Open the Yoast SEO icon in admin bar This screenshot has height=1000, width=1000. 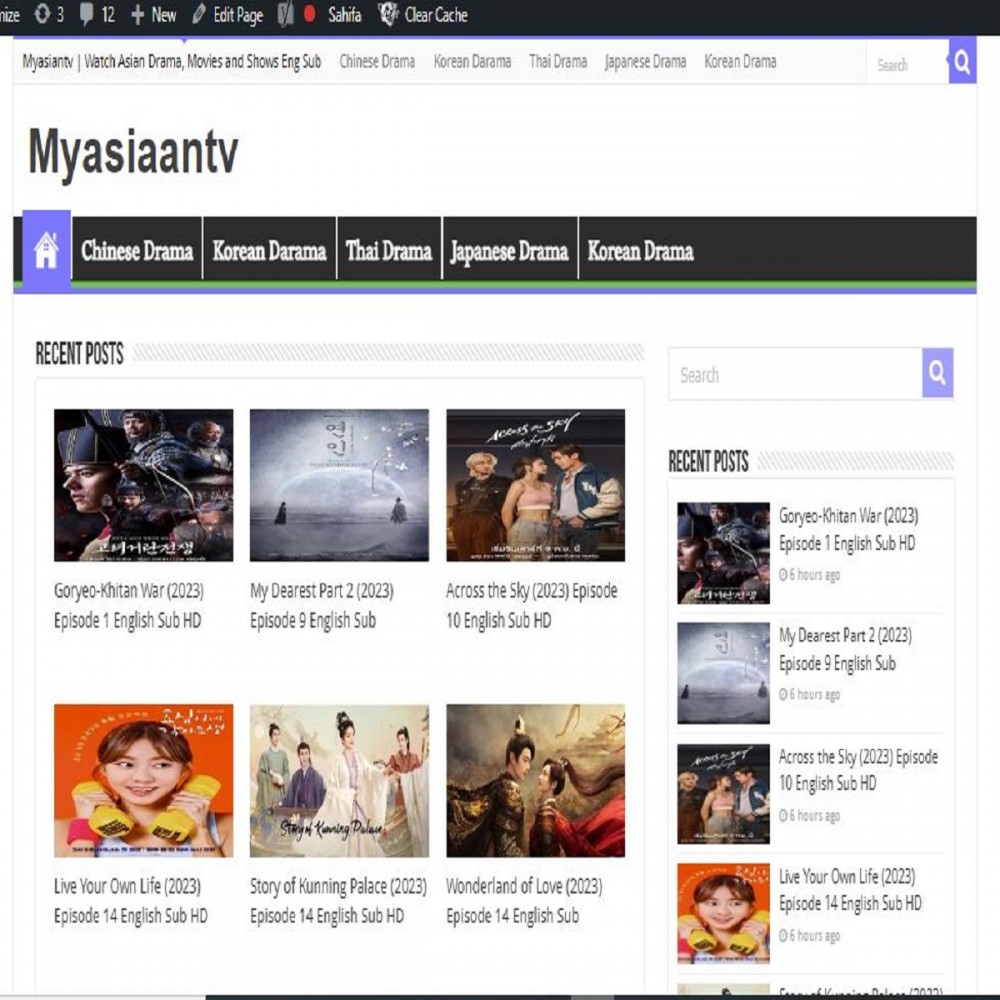pos(286,15)
